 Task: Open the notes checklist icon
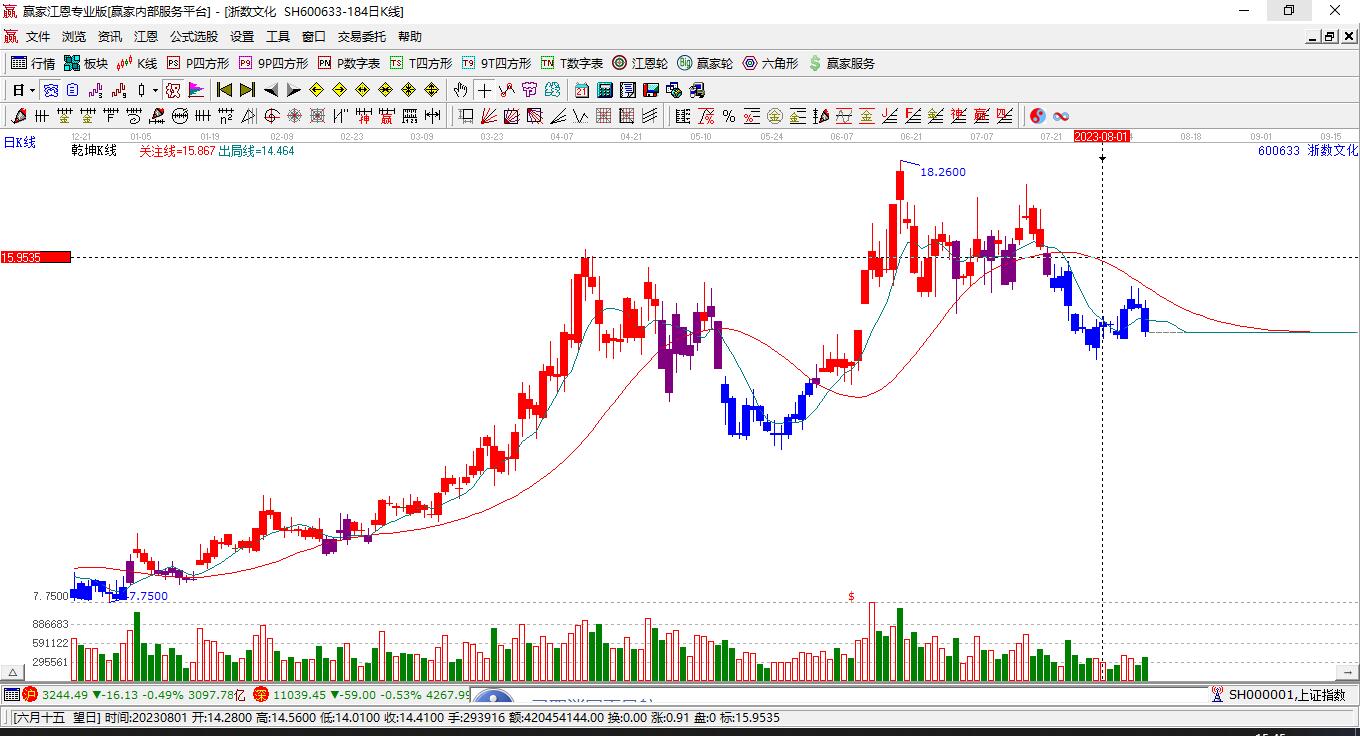(x=627, y=90)
